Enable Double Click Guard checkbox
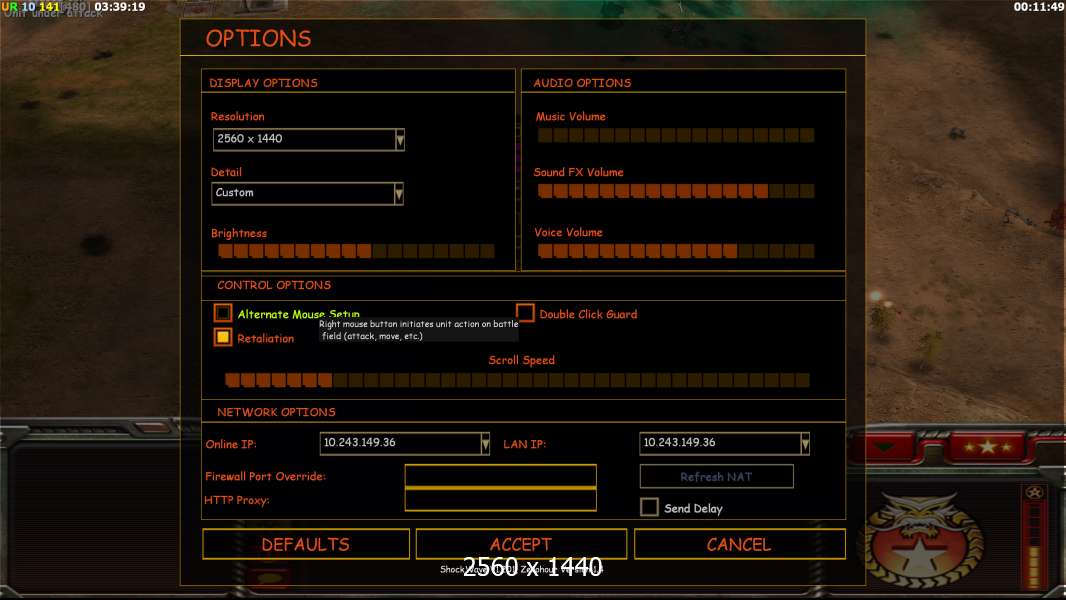This screenshot has width=1066, height=600. click(525, 313)
